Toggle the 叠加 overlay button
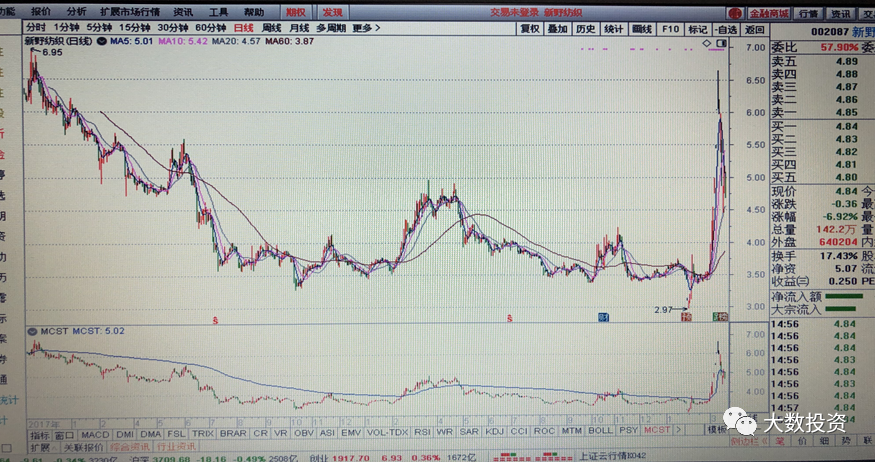Viewport: 876px width, 462px height. click(x=558, y=29)
